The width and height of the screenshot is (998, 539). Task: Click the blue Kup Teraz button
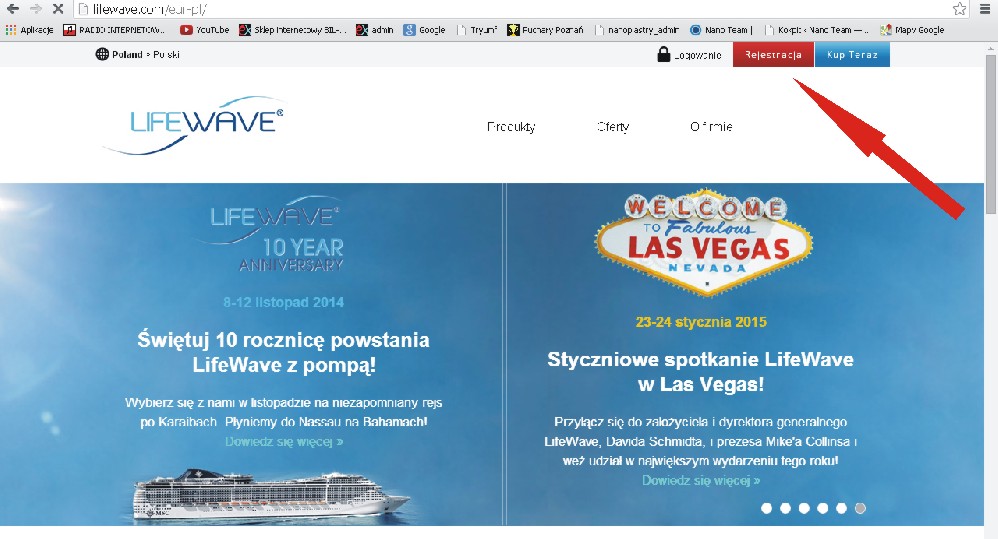pos(852,55)
